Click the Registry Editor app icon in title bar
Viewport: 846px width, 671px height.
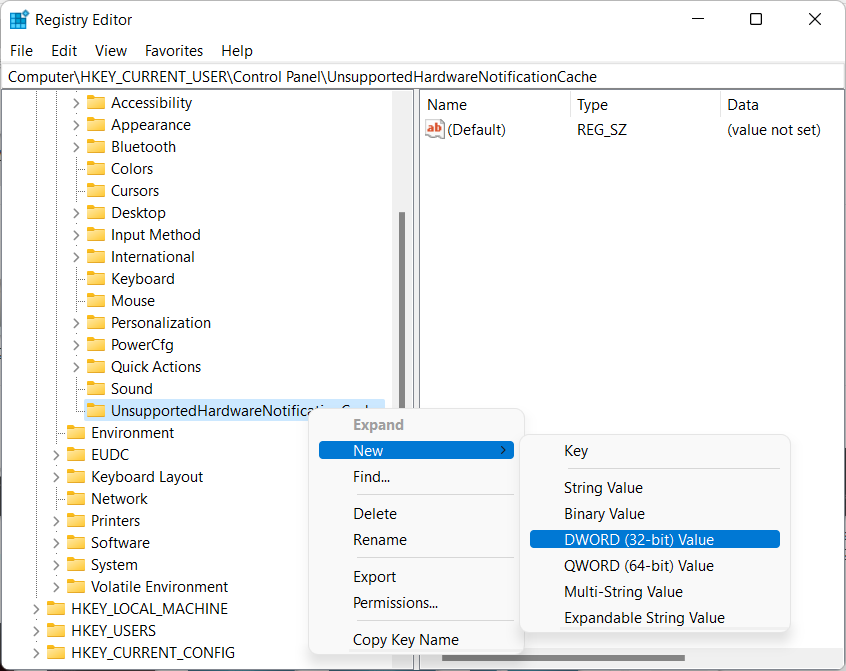19,19
